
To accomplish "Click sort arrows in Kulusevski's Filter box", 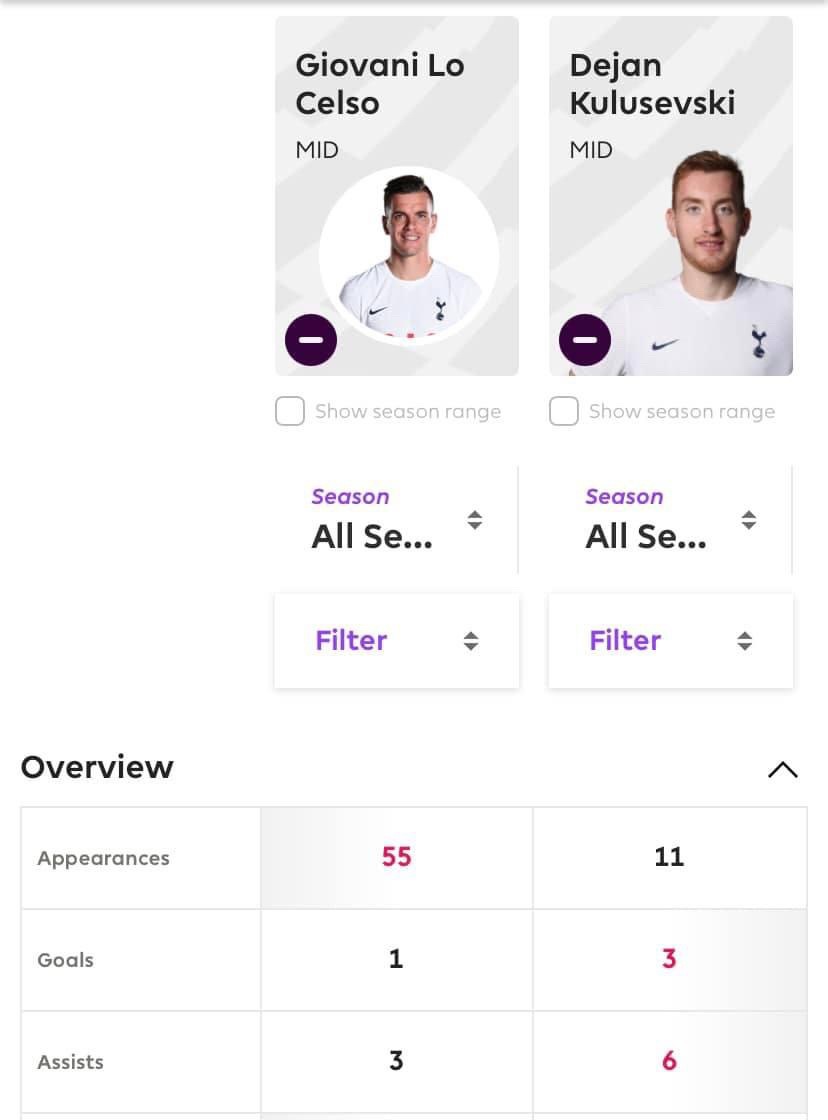I will tap(744, 641).
